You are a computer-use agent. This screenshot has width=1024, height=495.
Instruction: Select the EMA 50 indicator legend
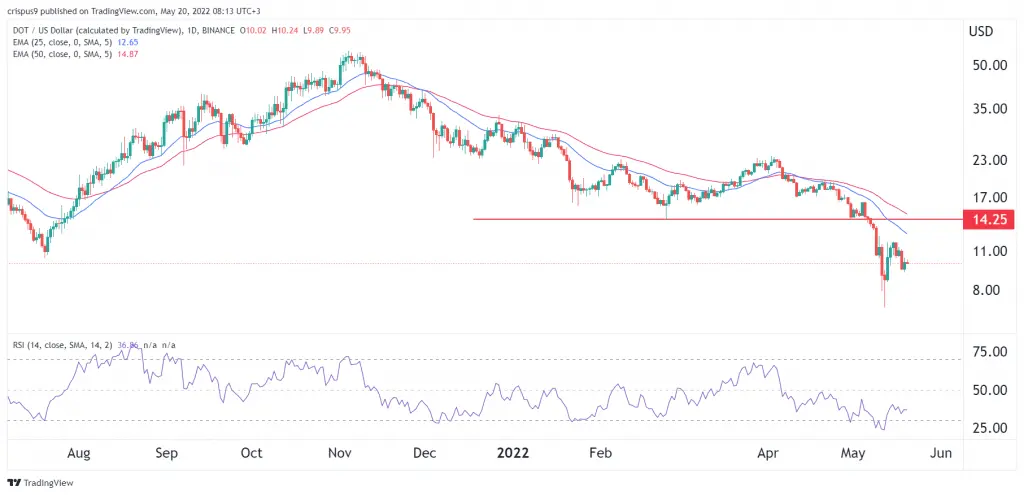[x=75, y=54]
